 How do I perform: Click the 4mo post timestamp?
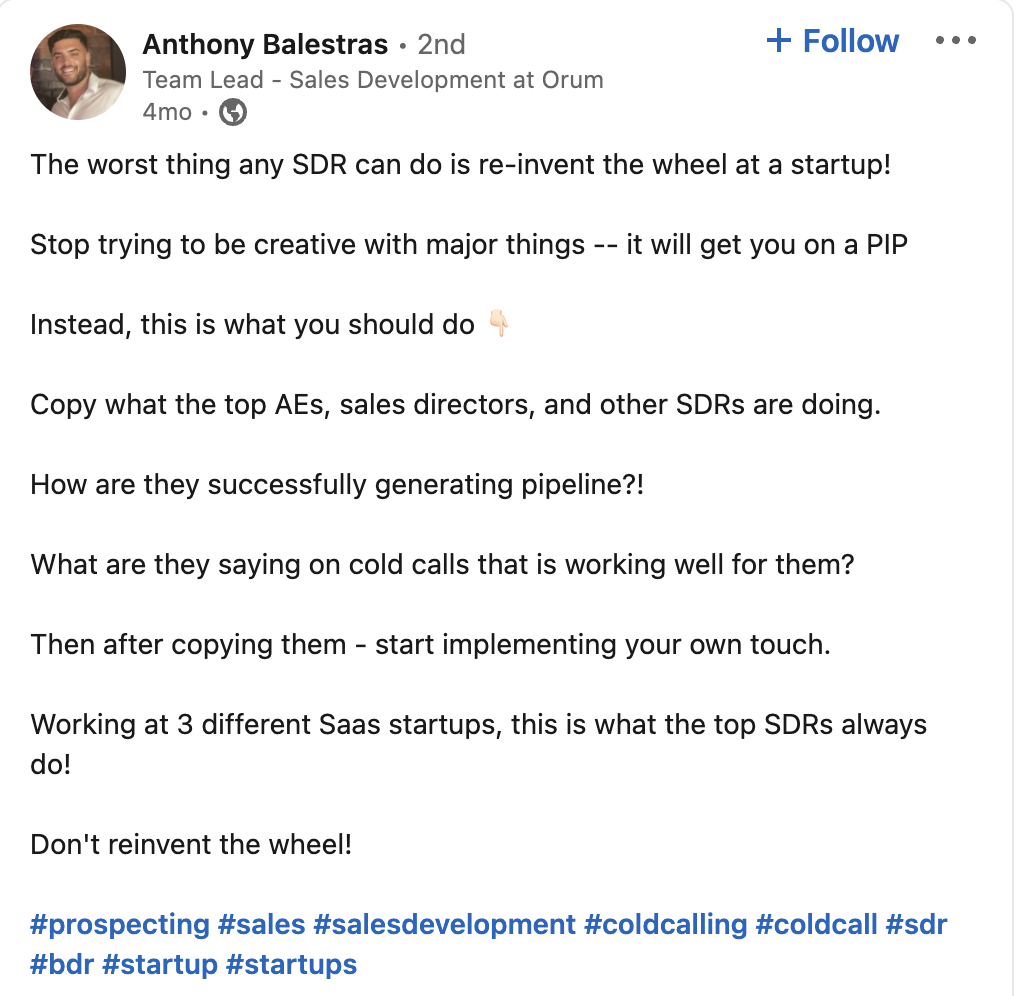pos(167,112)
